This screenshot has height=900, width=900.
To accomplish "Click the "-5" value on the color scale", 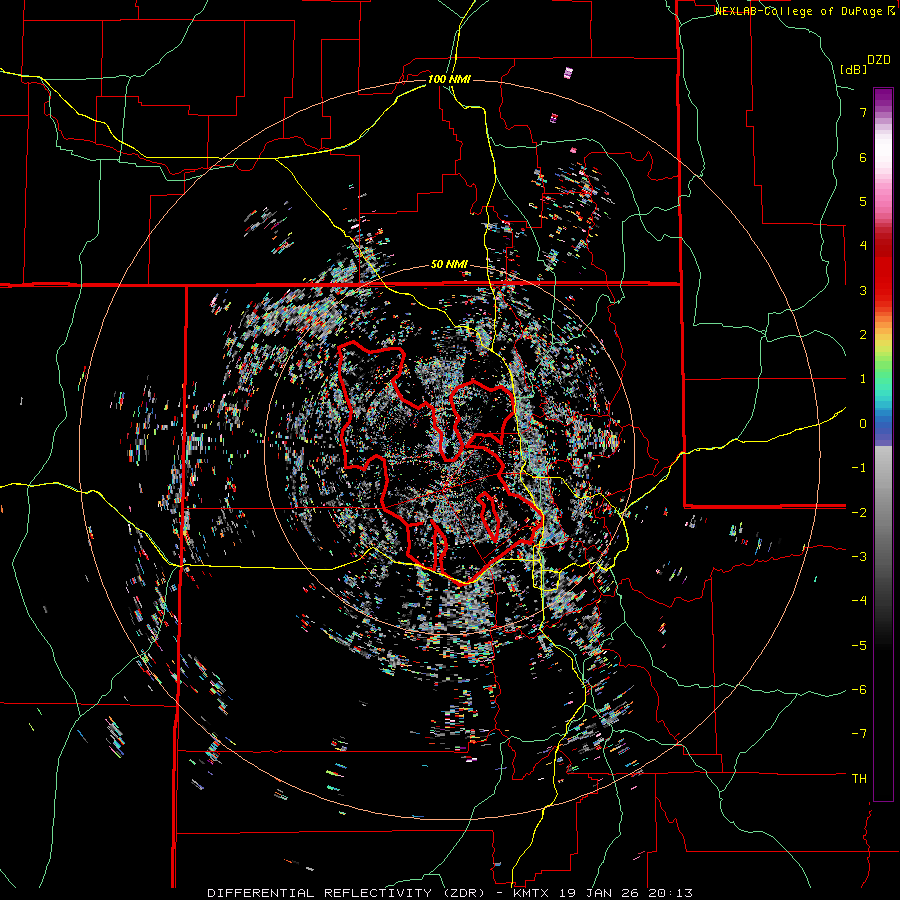I will [859, 645].
